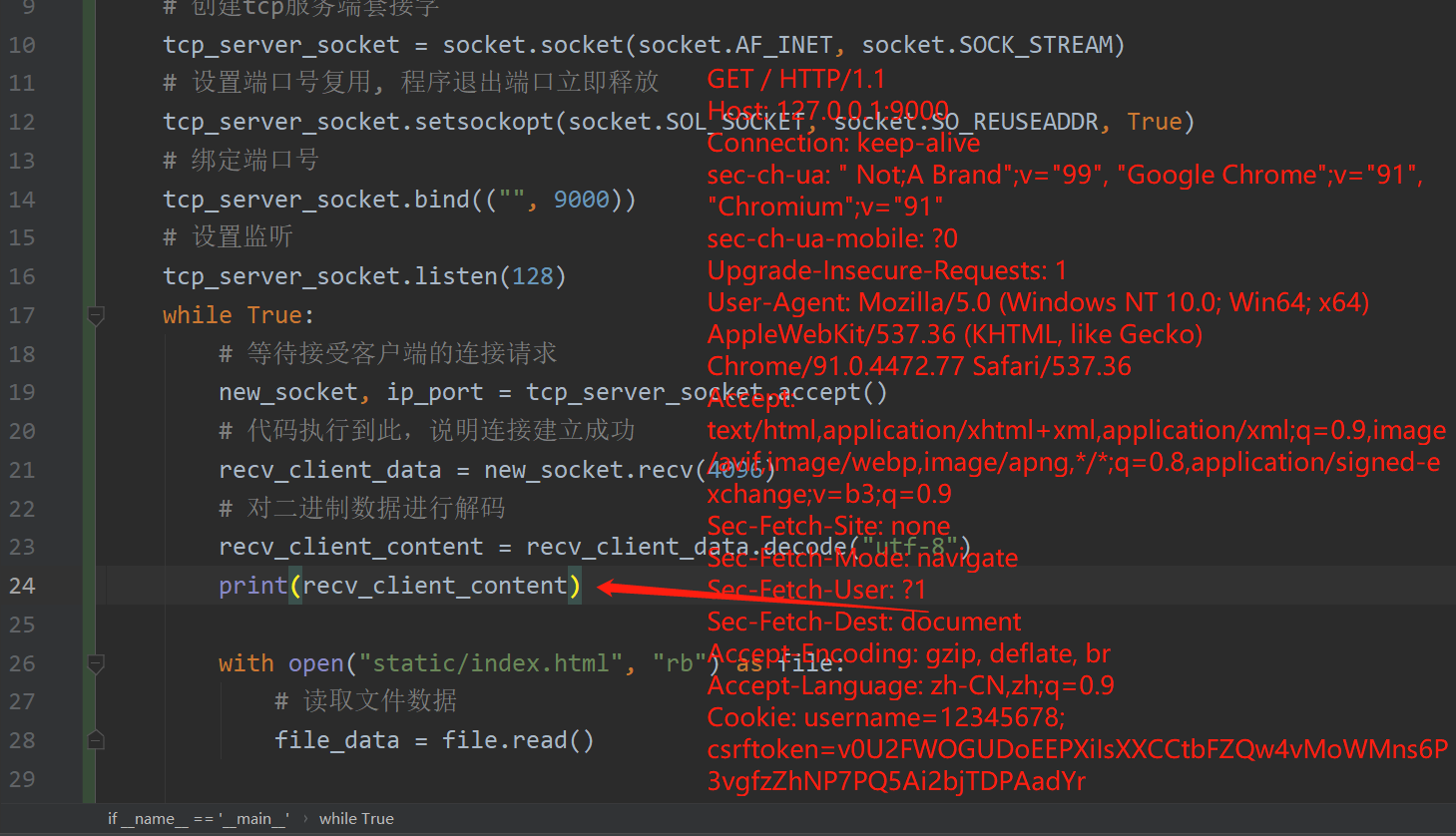This screenshot has width=1456, height=836.
Task: Click ip_port variable on line 19
Action: [435, 393]
